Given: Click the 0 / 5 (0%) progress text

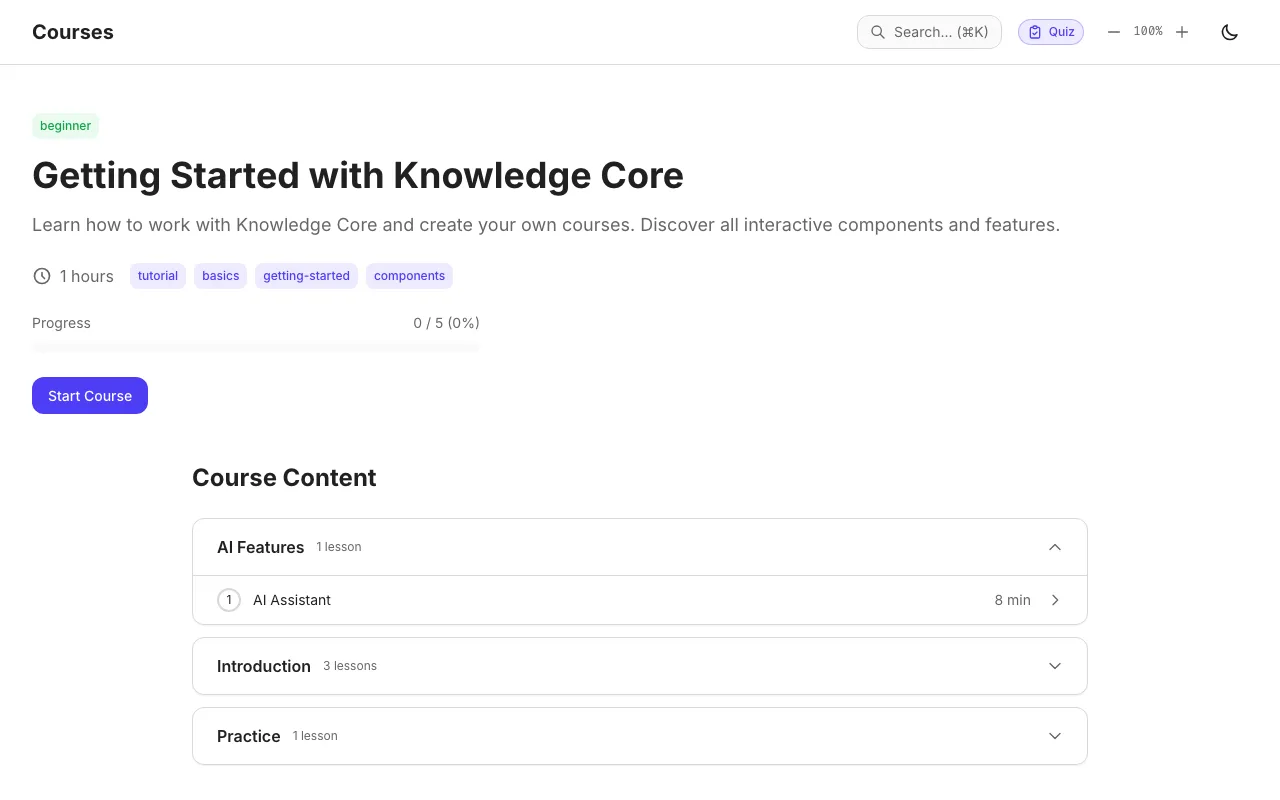Looking at the screenshot, I should point(447,323).
